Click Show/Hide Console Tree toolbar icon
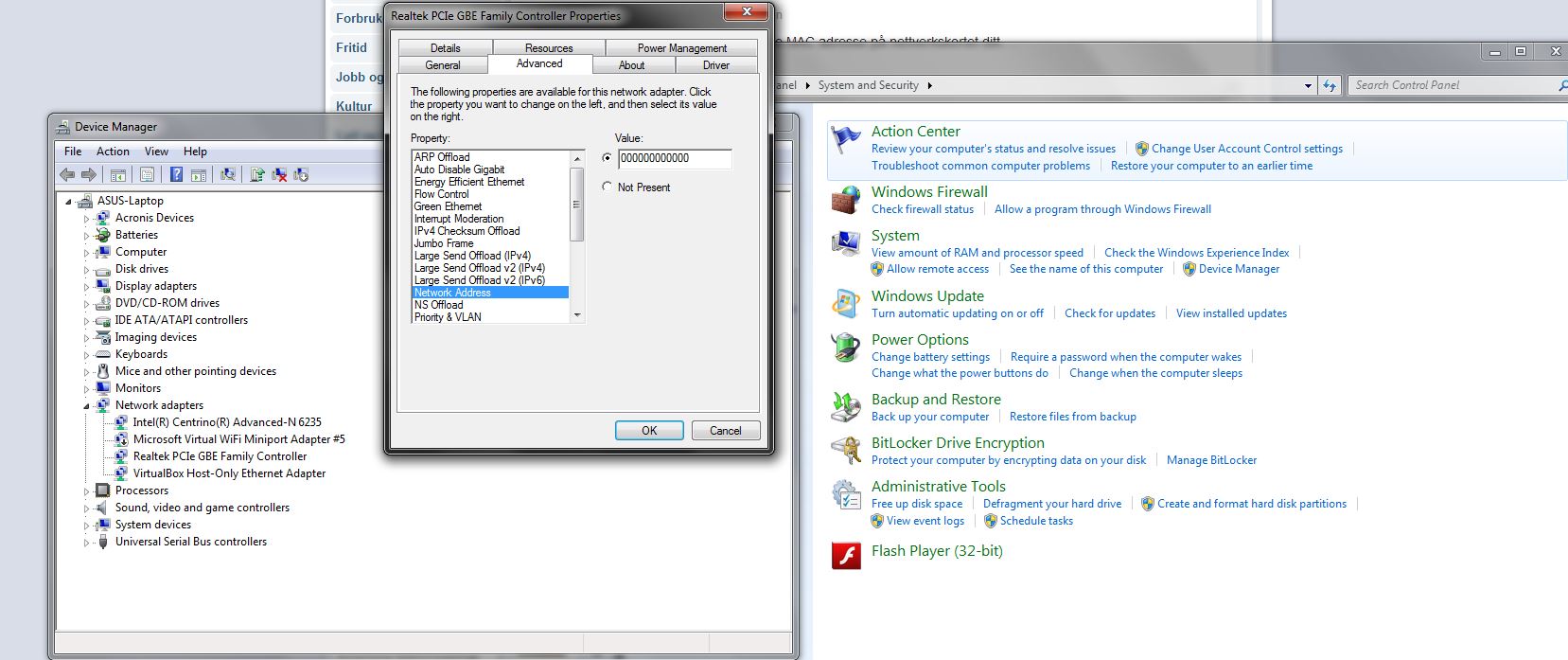Viewport: 1568px width, 660px height. 118,174
